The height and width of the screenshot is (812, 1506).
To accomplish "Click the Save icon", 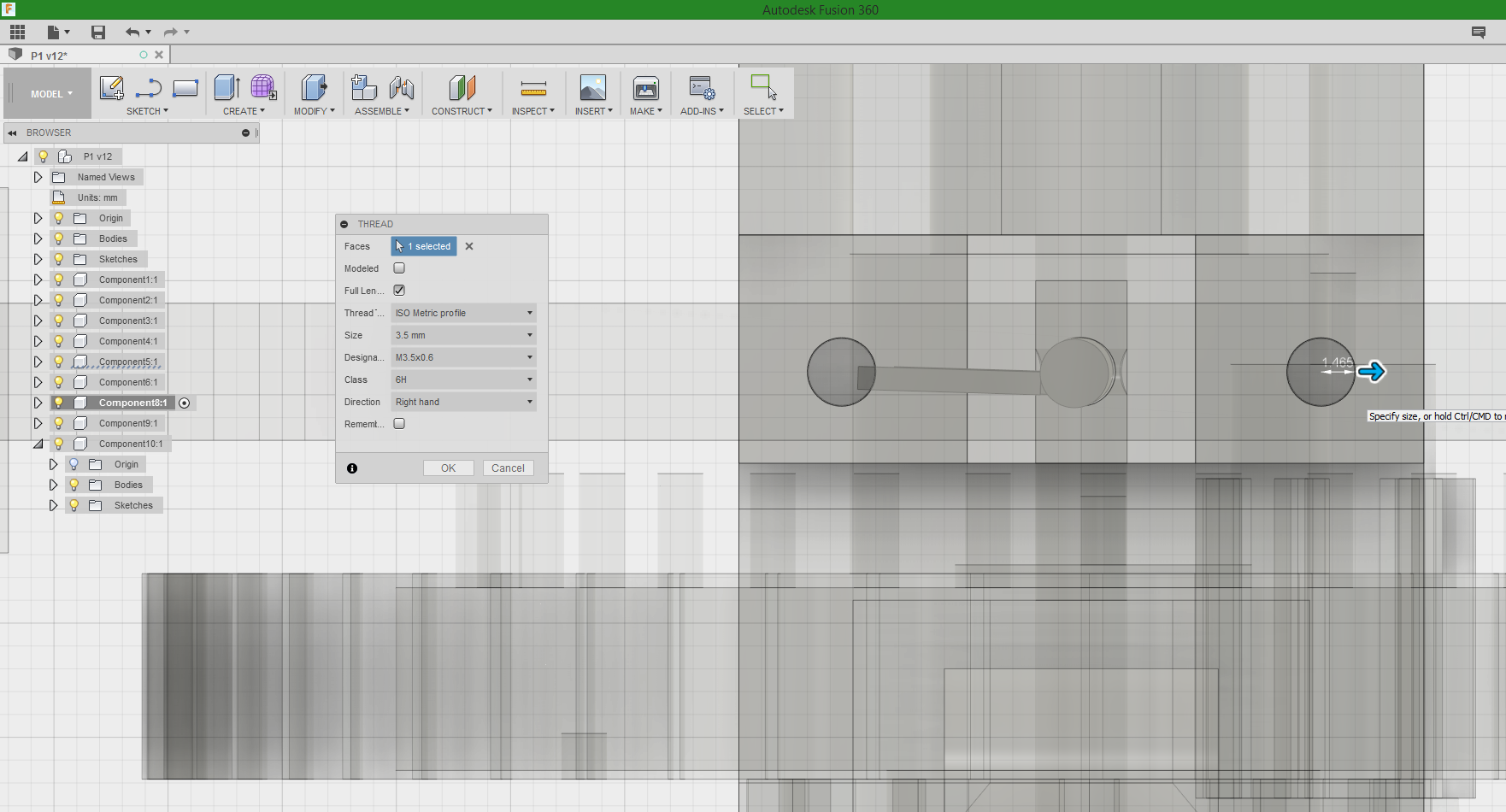I will 98,32.
